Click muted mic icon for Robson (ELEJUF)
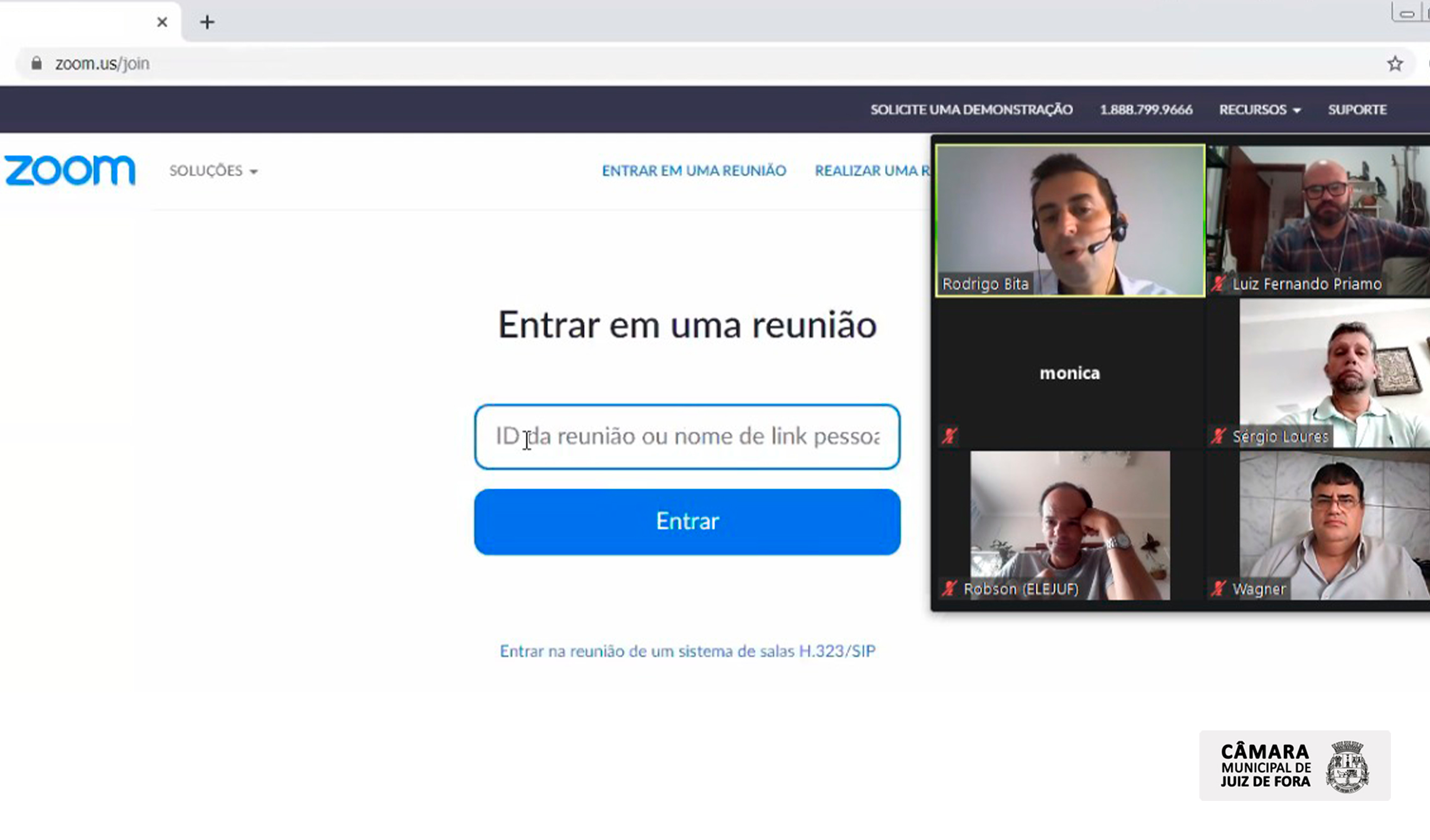This screenshot has width=1430, height=840. (x=950, y=589)
